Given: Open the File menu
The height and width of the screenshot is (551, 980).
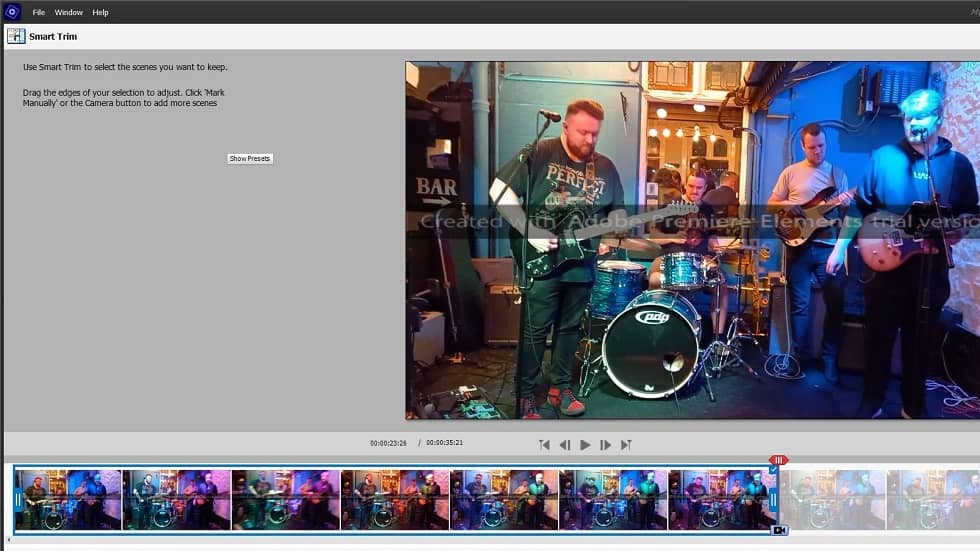Looking at the screenshot, I should click(x=39, y=12).
